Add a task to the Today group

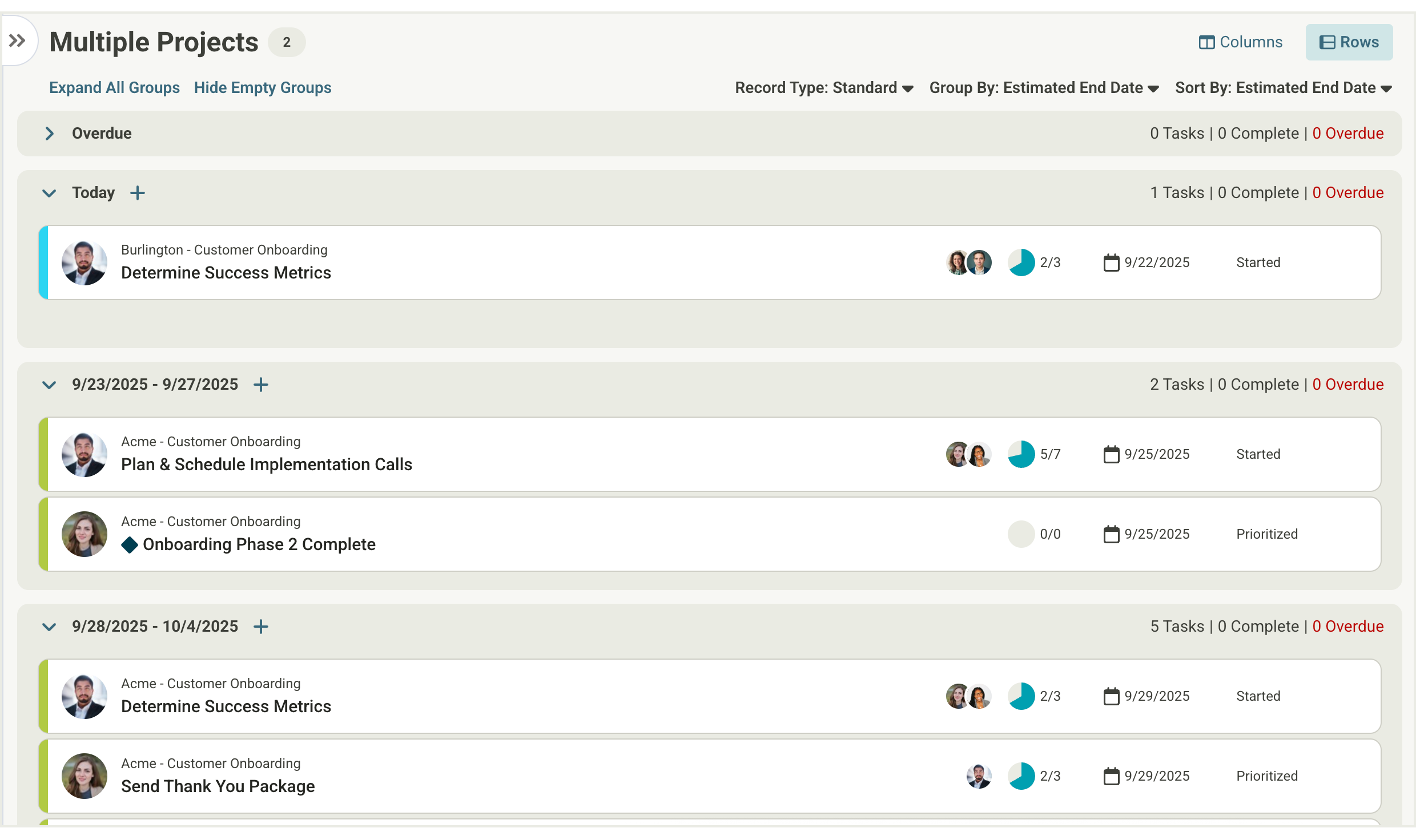click(x=138, y=193)
